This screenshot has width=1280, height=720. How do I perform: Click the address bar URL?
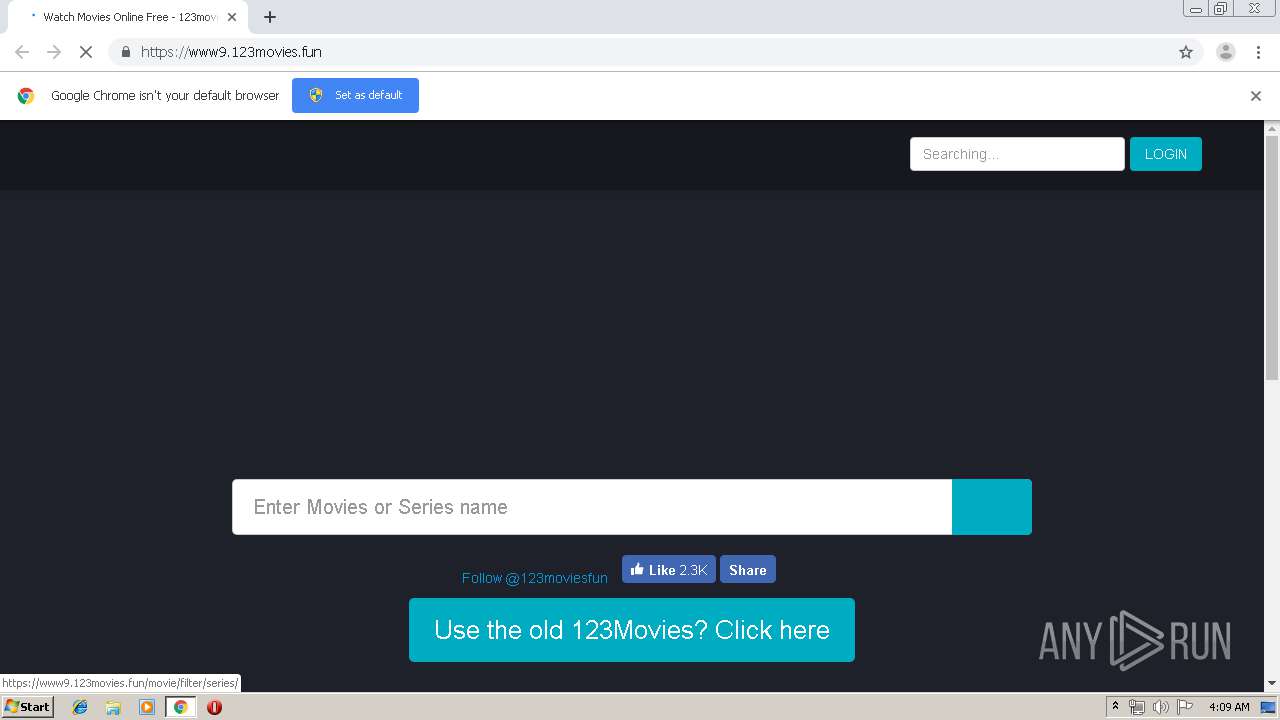231,52
